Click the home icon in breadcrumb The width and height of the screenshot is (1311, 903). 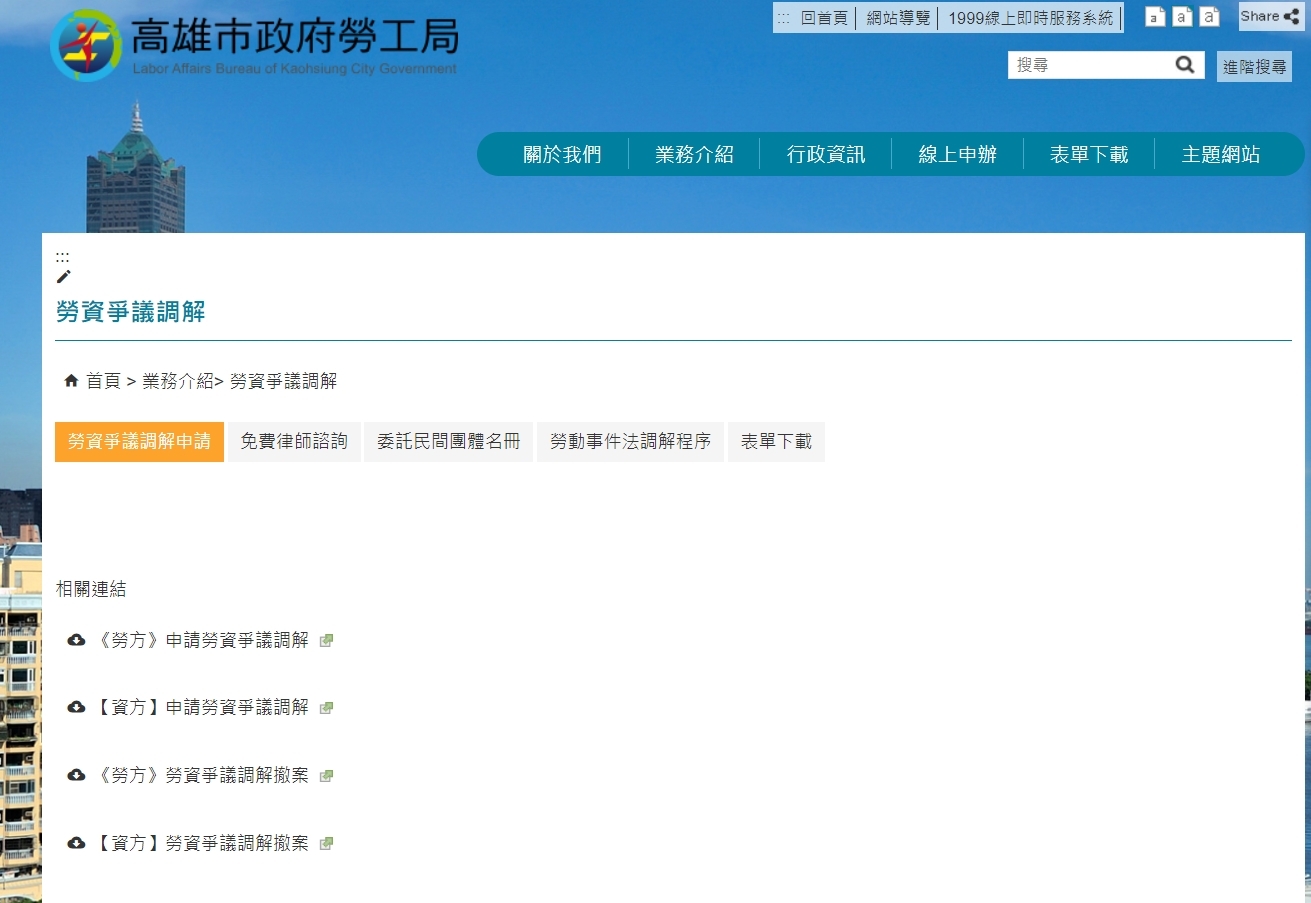tap(71, 381)
